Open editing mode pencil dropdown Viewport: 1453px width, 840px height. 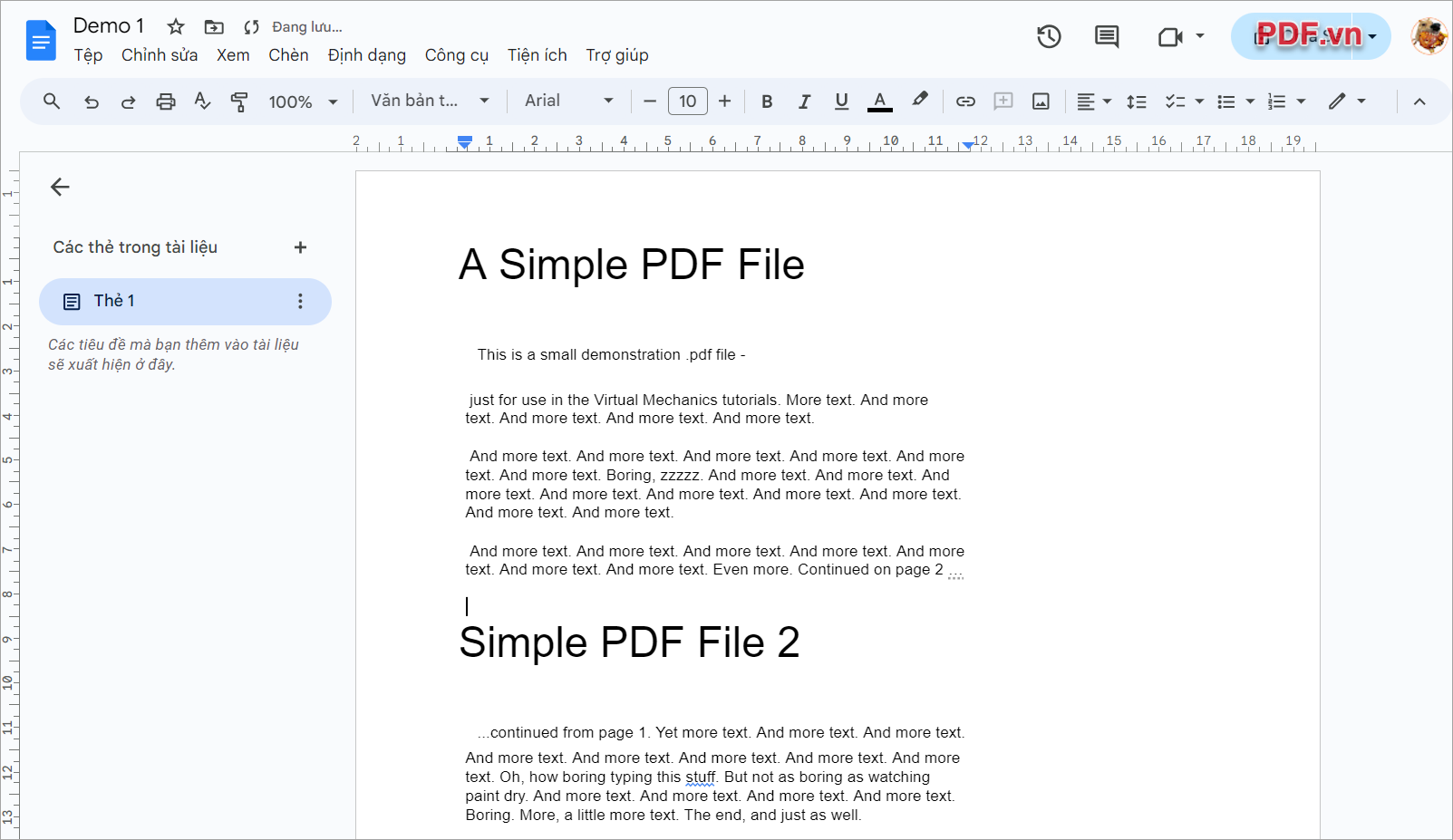click(x=1347, y=101)
